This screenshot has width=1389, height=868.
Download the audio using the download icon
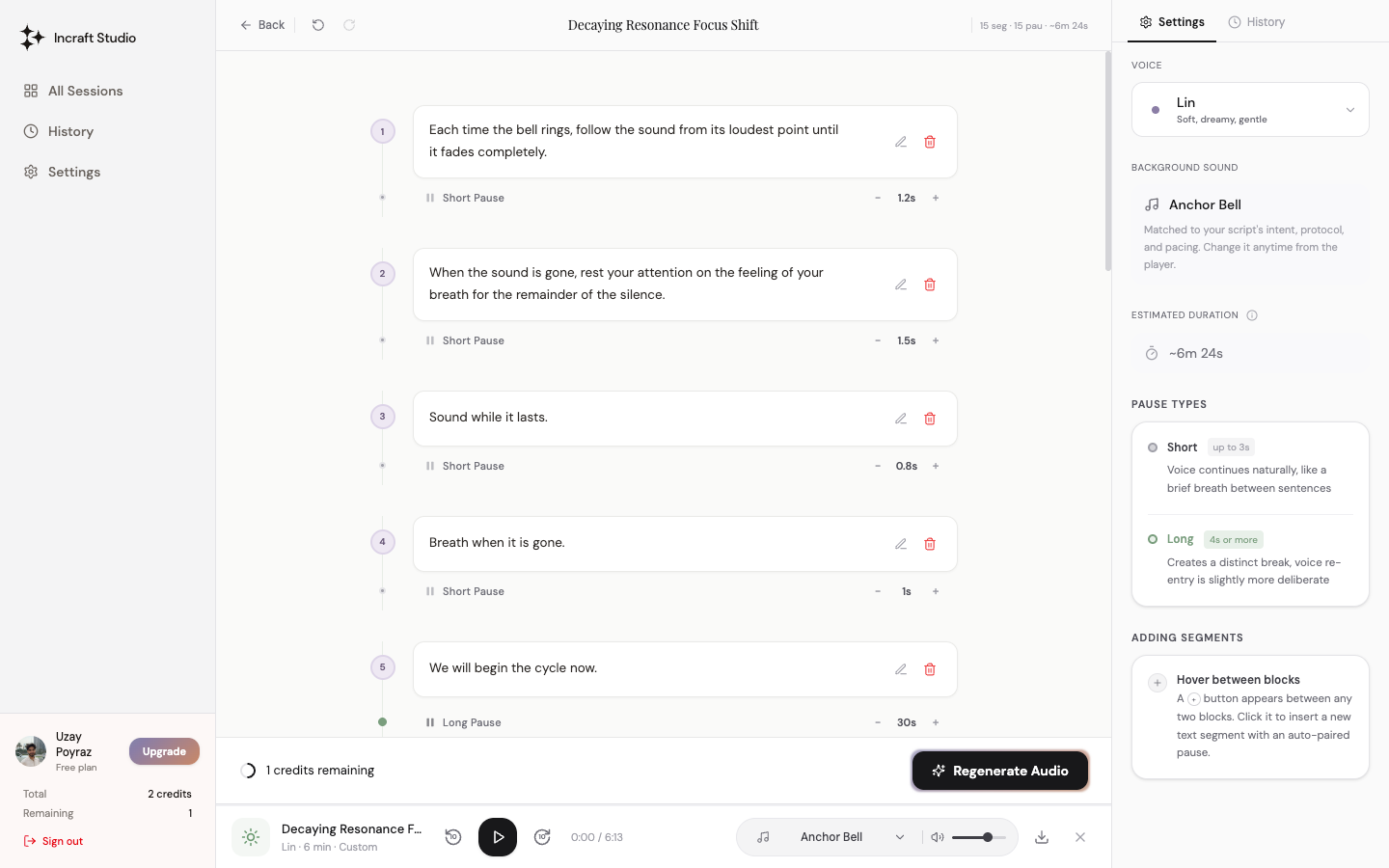tap(1042, 837)
